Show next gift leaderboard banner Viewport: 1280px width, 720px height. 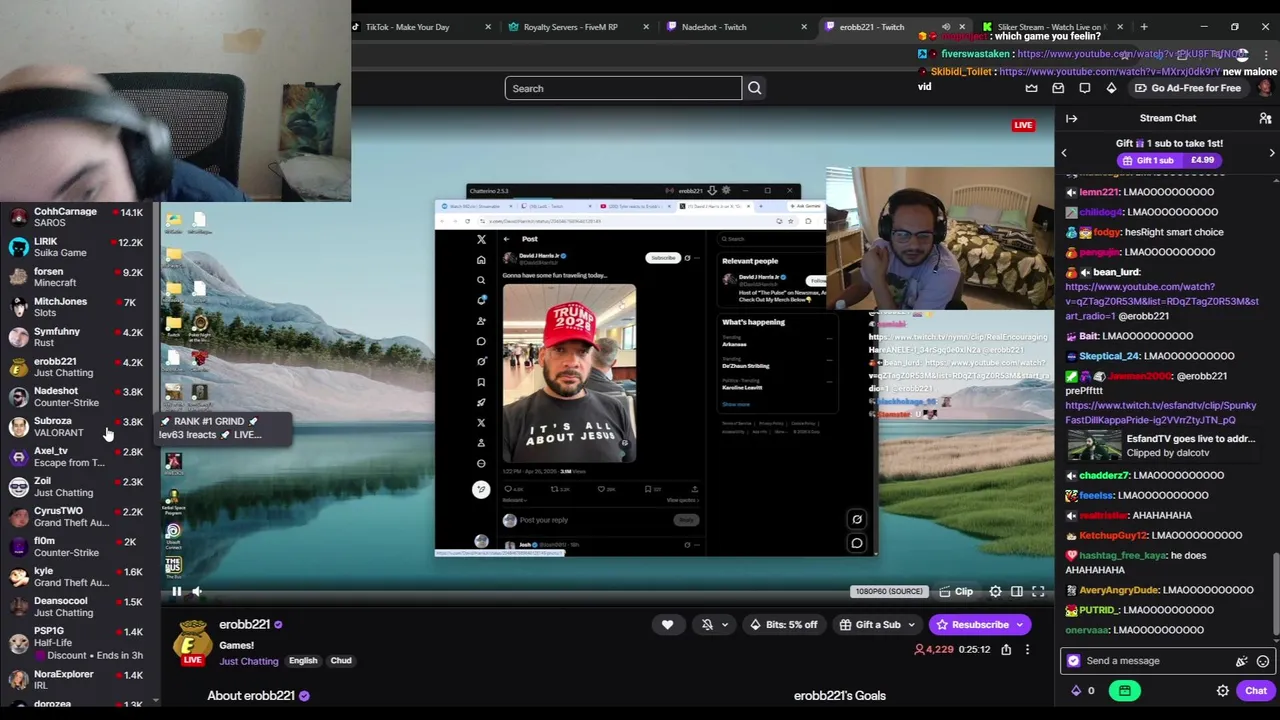(1272, 153)
